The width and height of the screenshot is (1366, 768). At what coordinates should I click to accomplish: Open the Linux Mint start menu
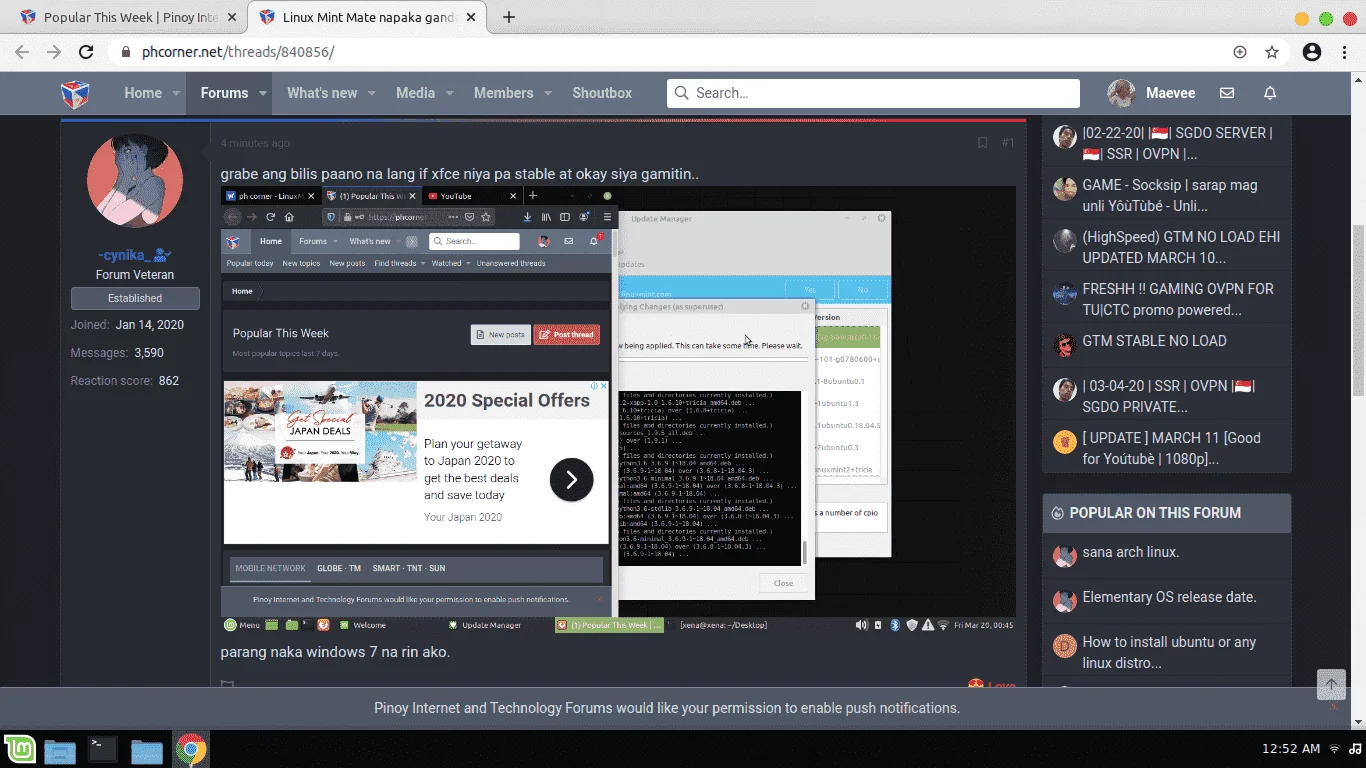tap(19, 749)
